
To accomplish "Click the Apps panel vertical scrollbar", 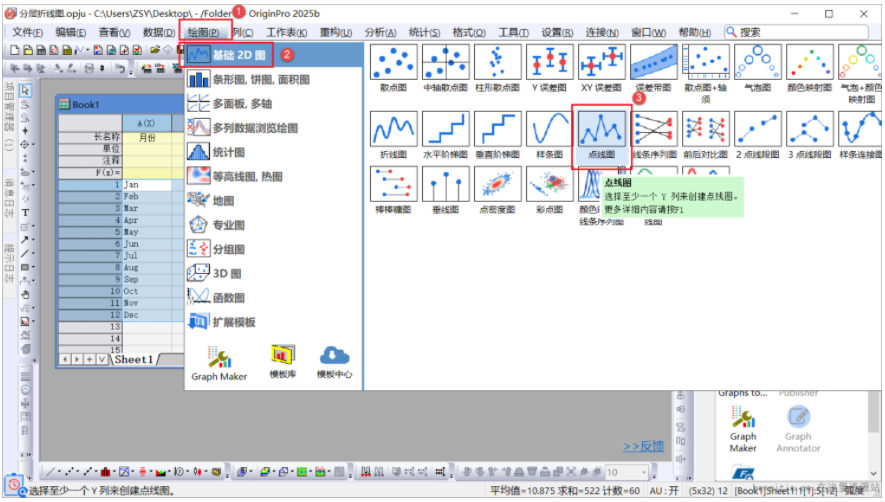I will tap(873, 432).
